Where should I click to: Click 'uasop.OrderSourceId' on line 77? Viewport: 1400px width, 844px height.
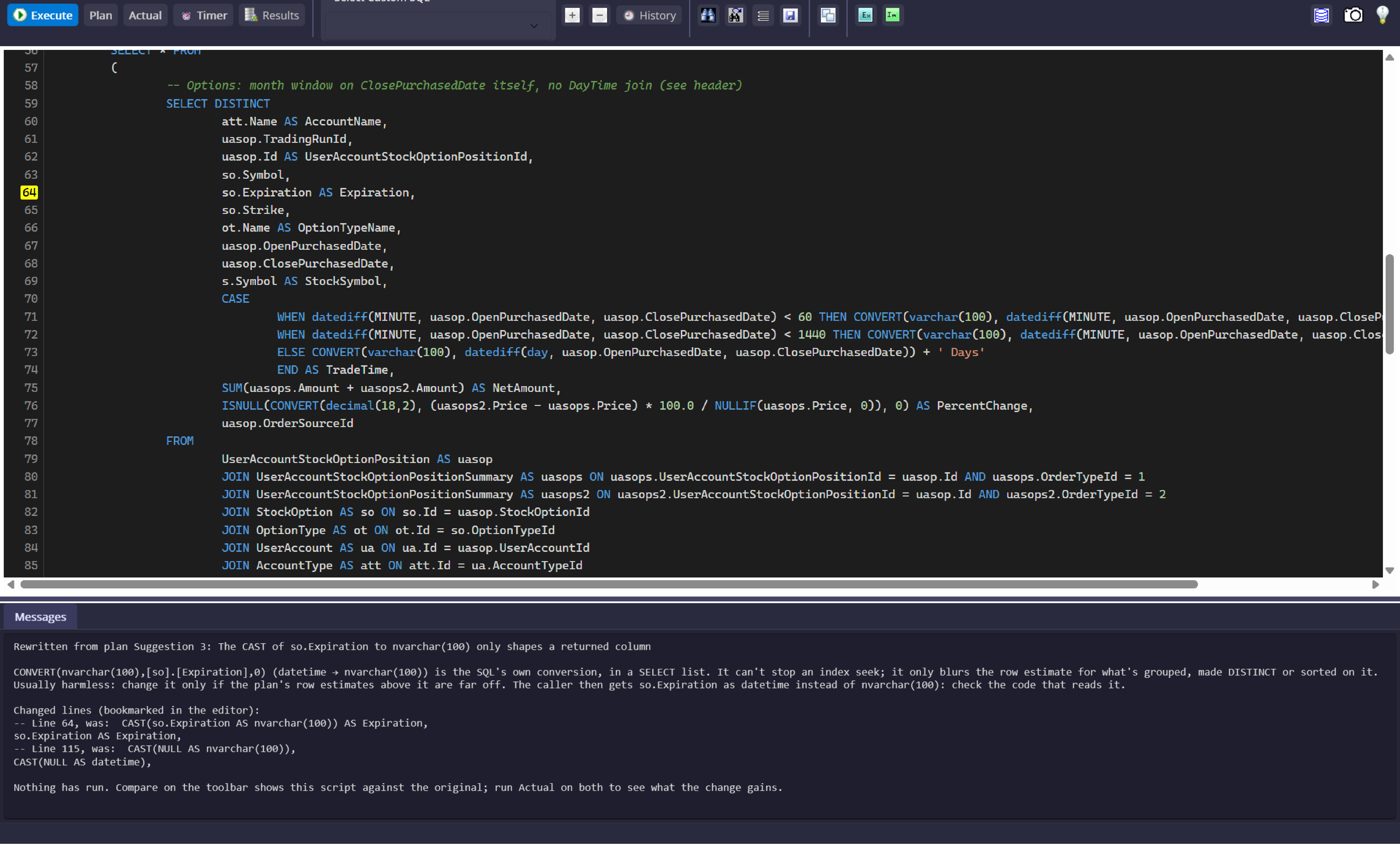coord(287,423)
